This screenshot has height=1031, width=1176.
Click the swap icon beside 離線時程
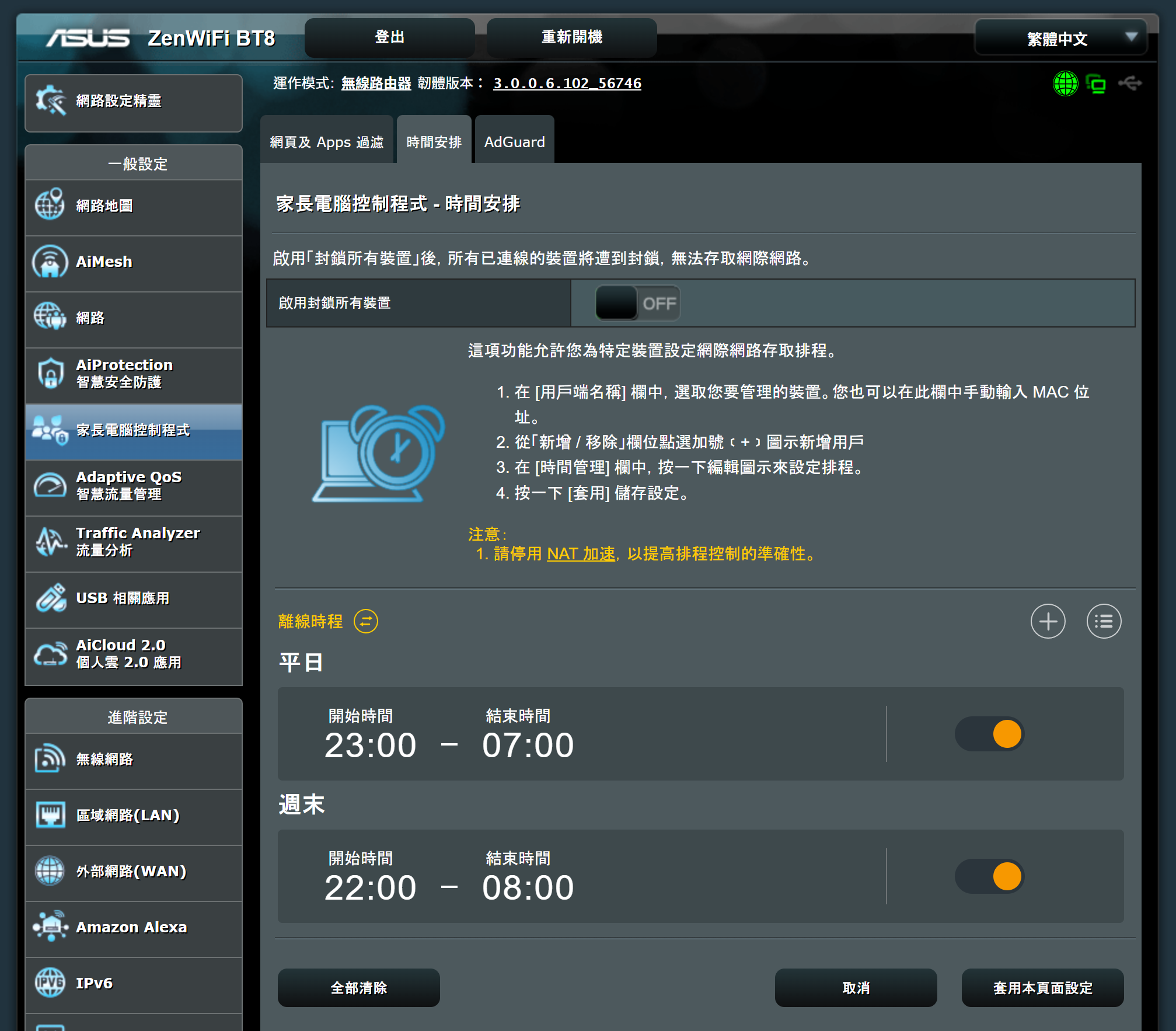click(366, 621)
